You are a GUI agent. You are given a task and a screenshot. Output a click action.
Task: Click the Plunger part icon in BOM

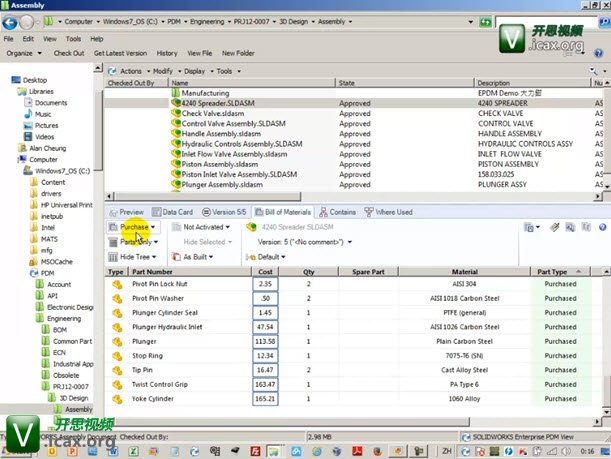(x=115, y=341)
